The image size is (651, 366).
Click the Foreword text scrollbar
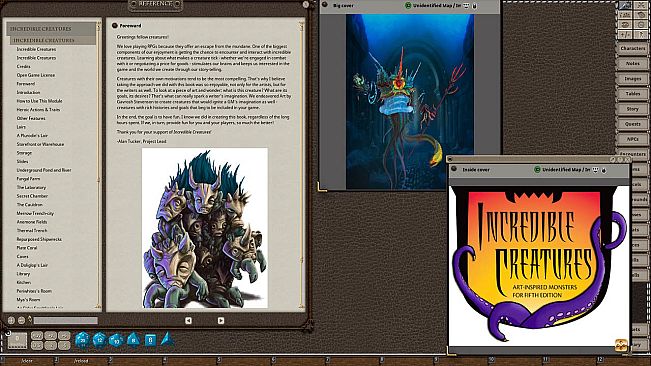tap(302, 165)
